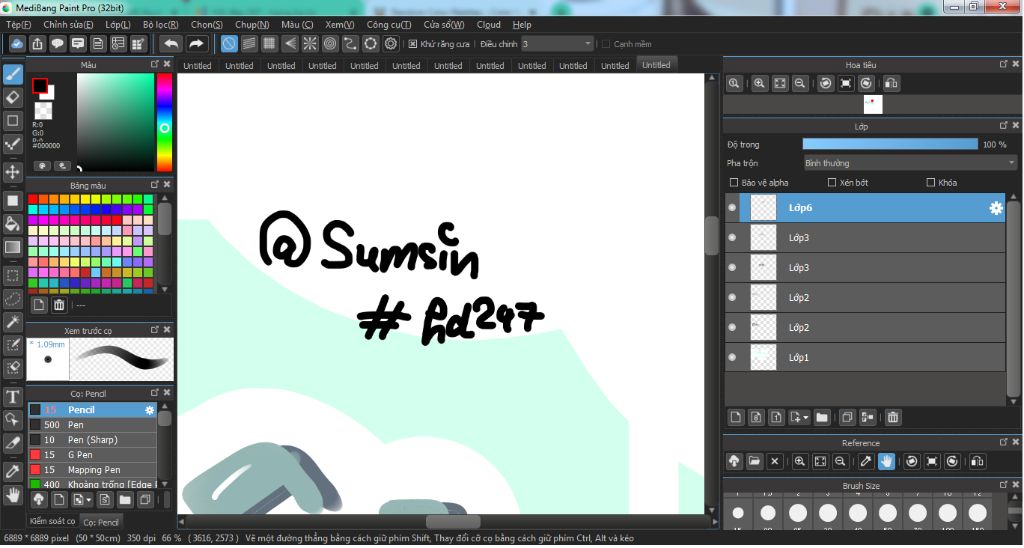Click the black foreground color swatch
The width and height of the screenshot is (1024, 548).
[x=40, y=86]
